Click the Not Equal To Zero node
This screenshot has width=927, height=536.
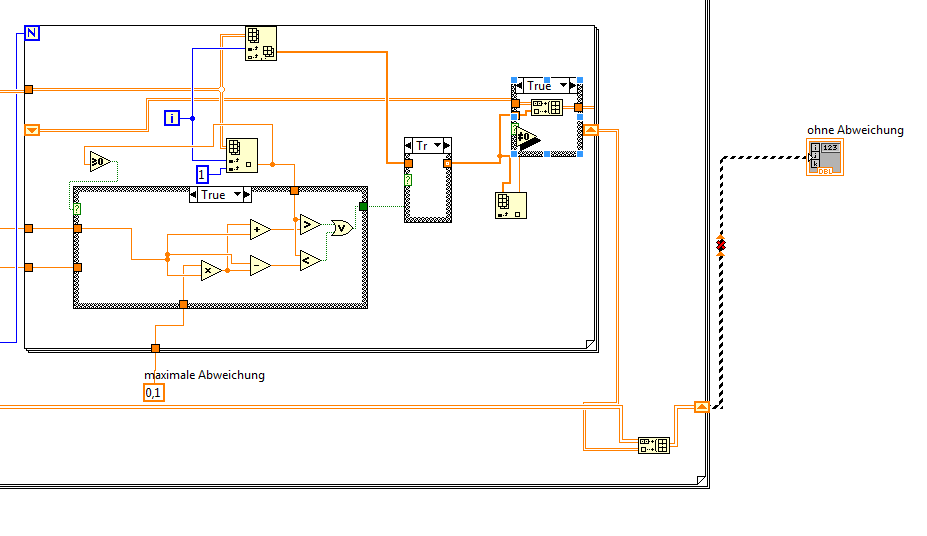pos(528,138)
